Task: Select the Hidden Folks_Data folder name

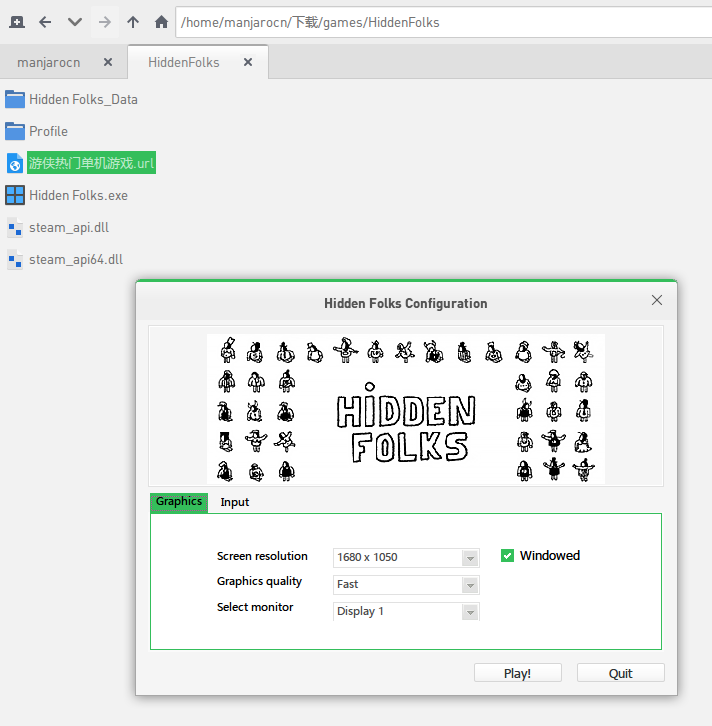Action: (83, 99)
